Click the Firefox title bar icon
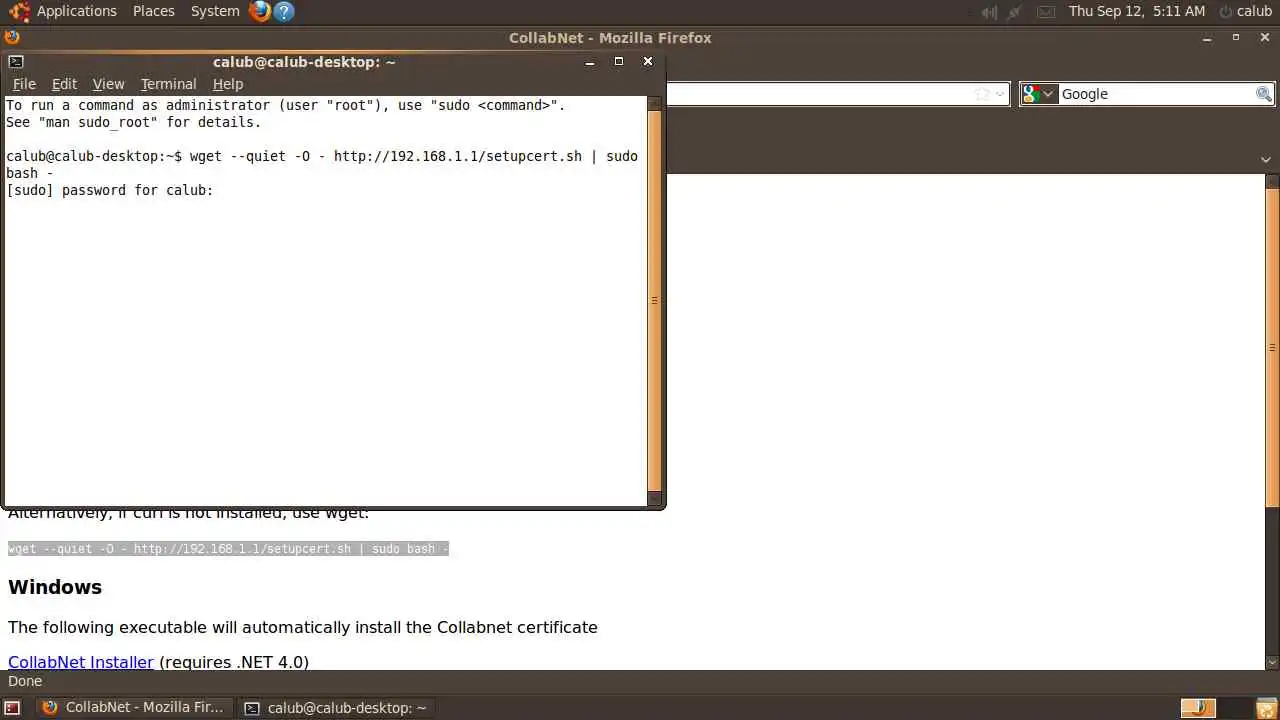This screenshot has height=720, width=1280. pyautogui.click(x=12, y=38)
